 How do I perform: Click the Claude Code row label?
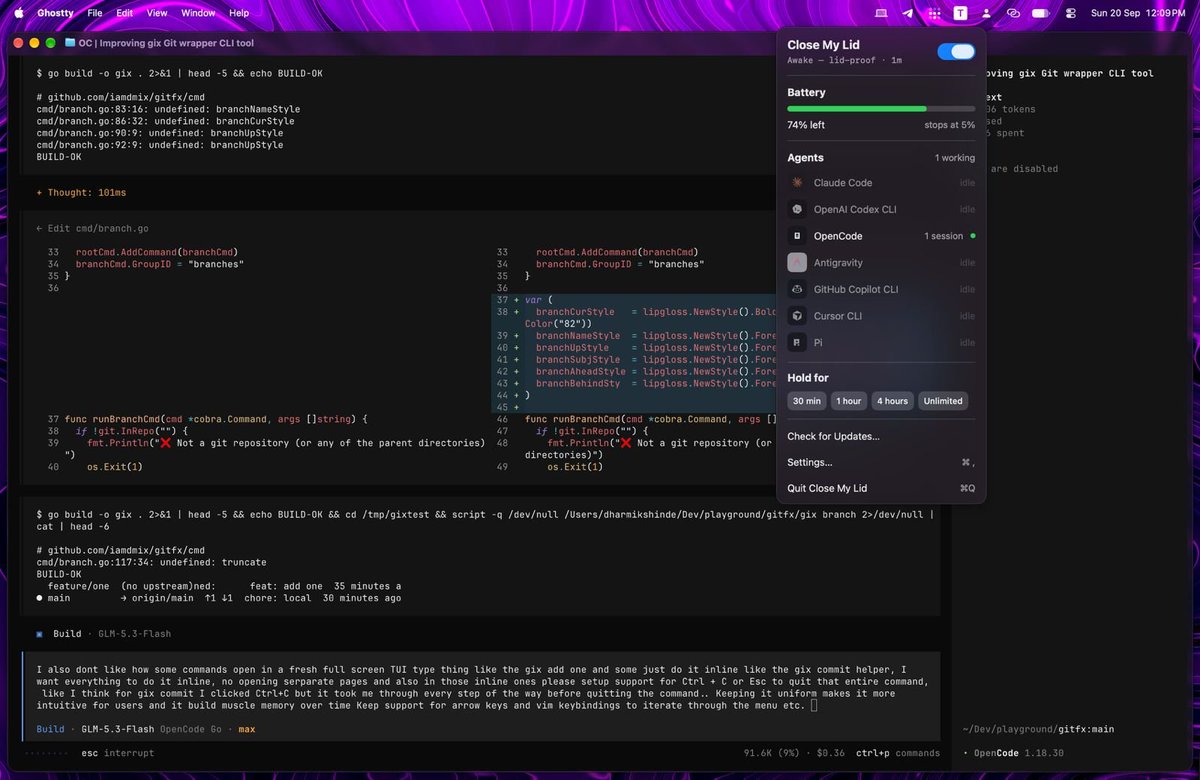843,183
